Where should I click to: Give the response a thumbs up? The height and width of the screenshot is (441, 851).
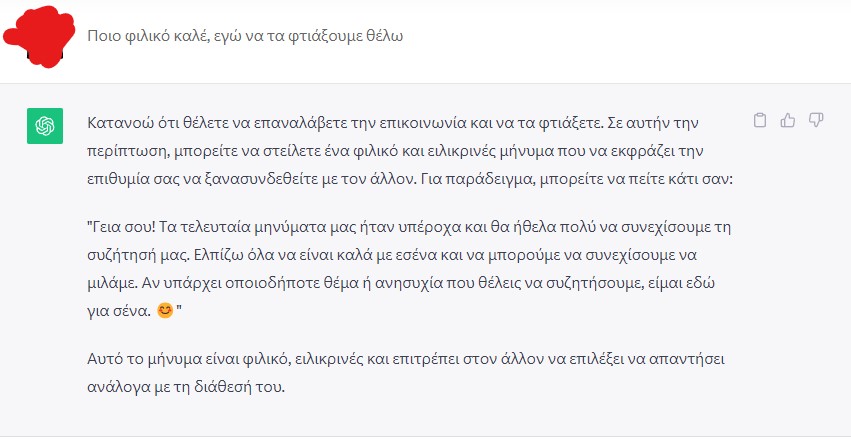point(788,120)
